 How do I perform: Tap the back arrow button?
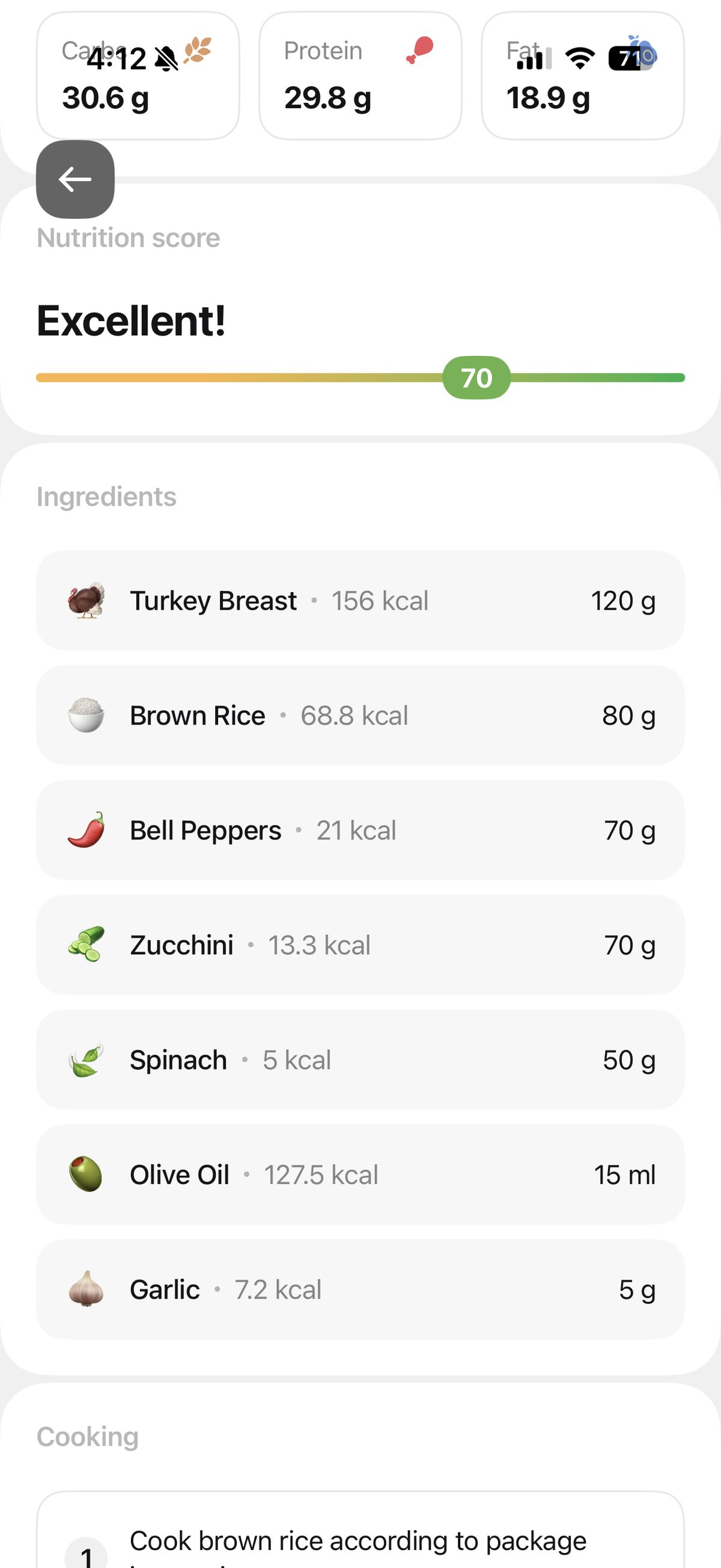pos(76,180)
